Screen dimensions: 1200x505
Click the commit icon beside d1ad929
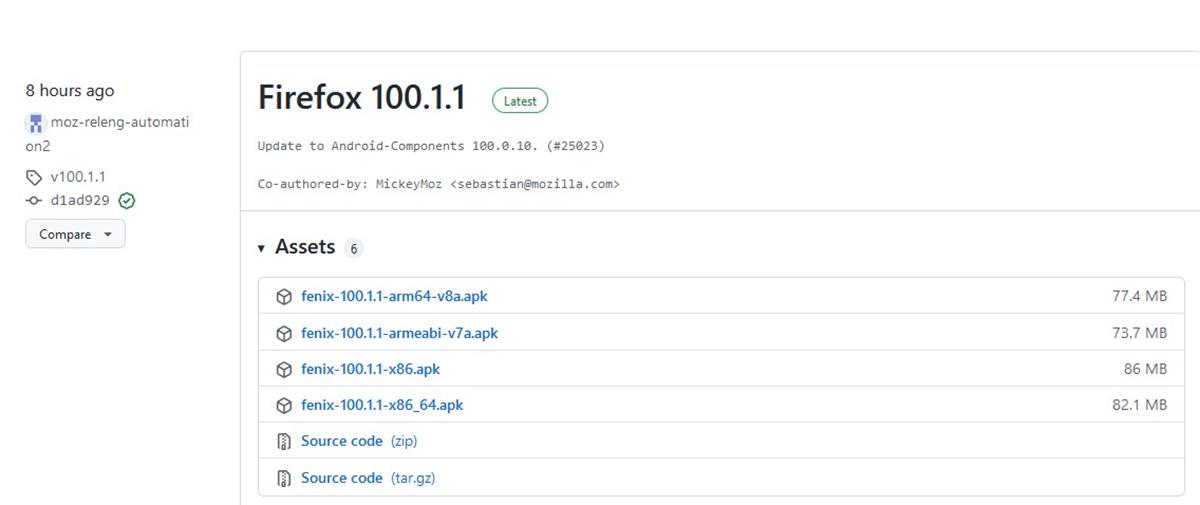point(35,200)
